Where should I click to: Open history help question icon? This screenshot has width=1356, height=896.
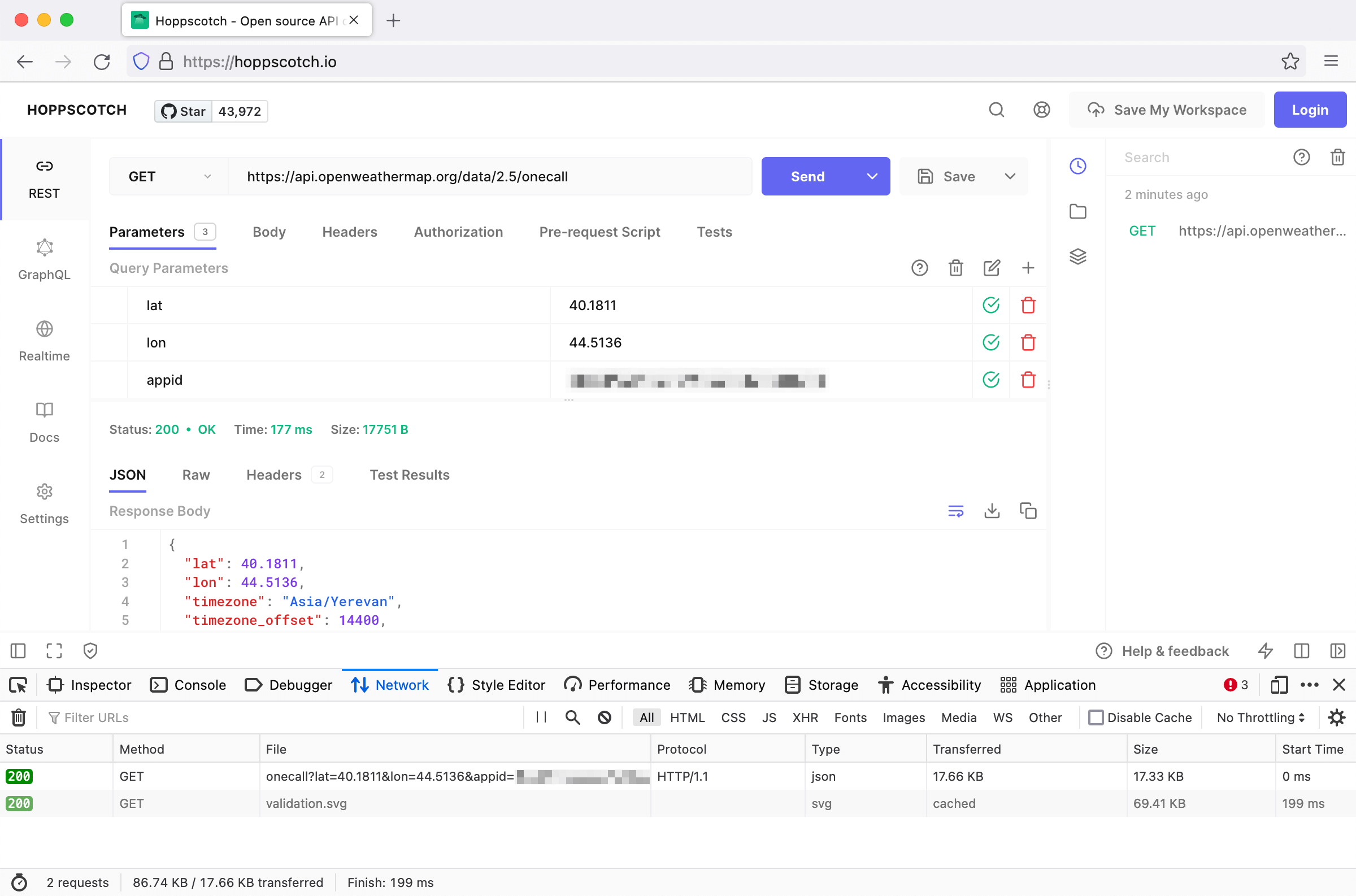coord(1301,157)
